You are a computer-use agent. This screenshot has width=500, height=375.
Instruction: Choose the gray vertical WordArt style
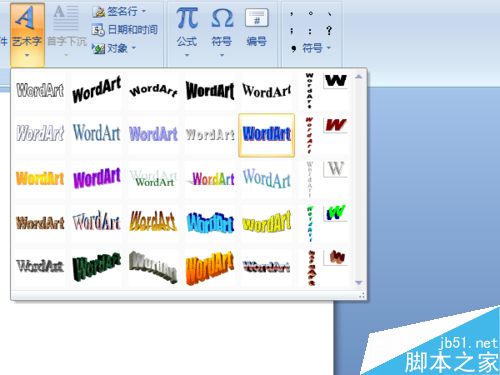[x=310, y=179]
